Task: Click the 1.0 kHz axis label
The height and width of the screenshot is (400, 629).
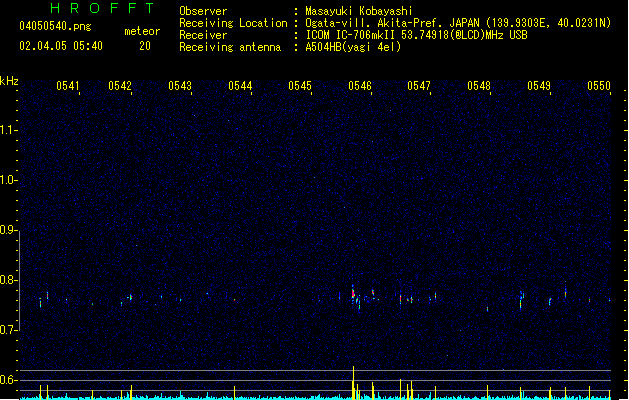Action: coord(8,180)
